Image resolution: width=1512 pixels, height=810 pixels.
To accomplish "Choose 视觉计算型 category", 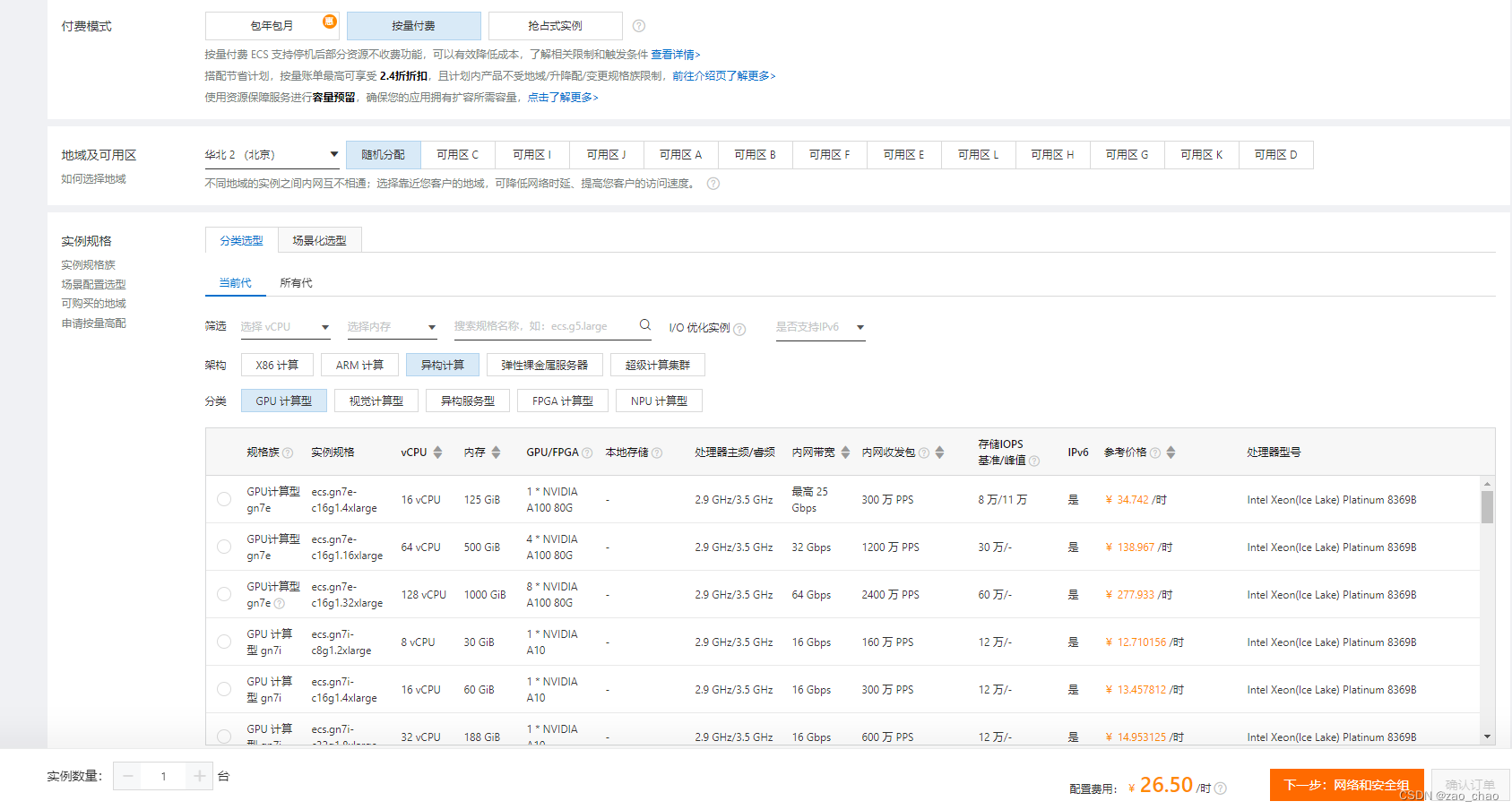I will coord(376,401).
